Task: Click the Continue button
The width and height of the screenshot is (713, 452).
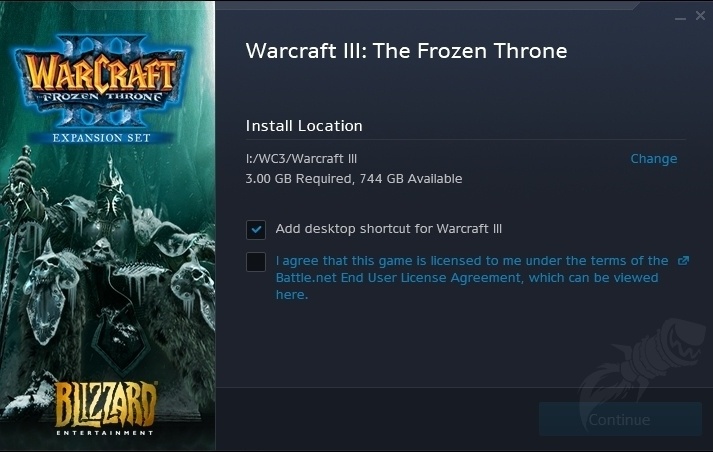Action: pos(620,419)
